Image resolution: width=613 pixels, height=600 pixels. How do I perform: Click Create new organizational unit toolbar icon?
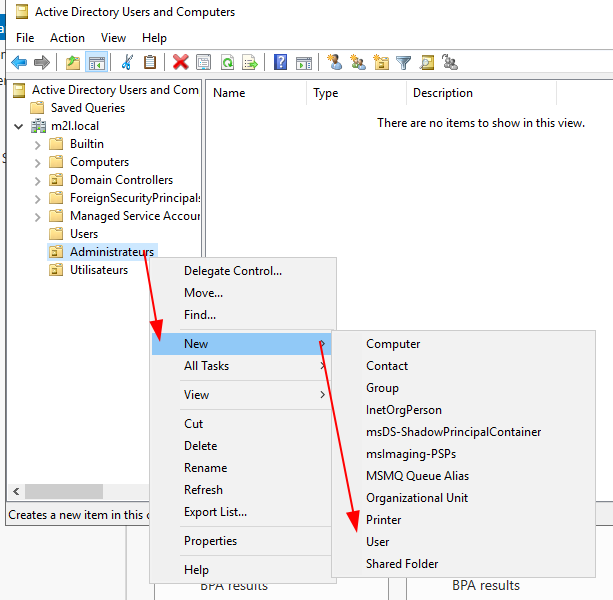(x=381, y=62)
